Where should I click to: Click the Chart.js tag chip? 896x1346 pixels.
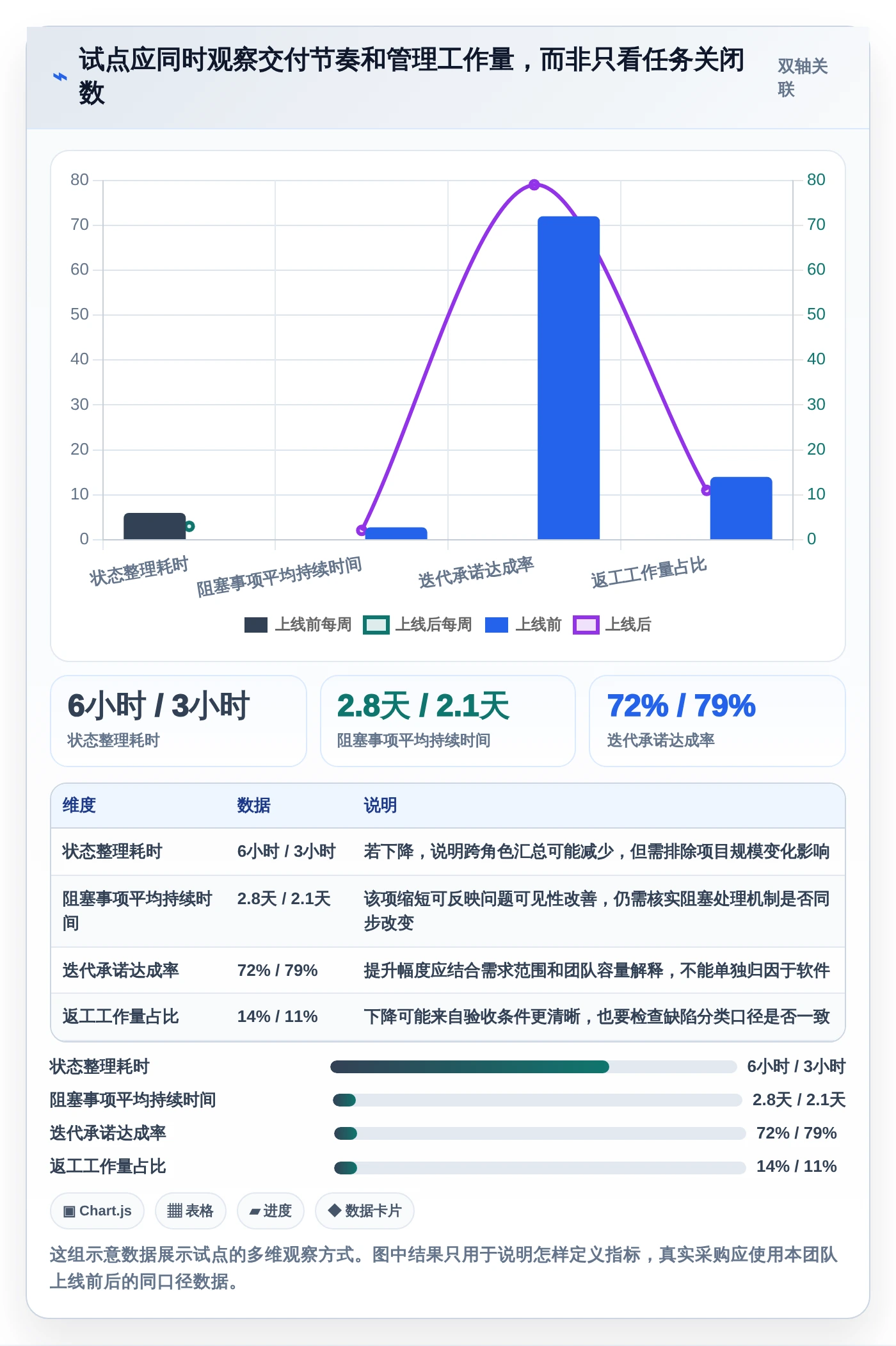(97, 1211)
